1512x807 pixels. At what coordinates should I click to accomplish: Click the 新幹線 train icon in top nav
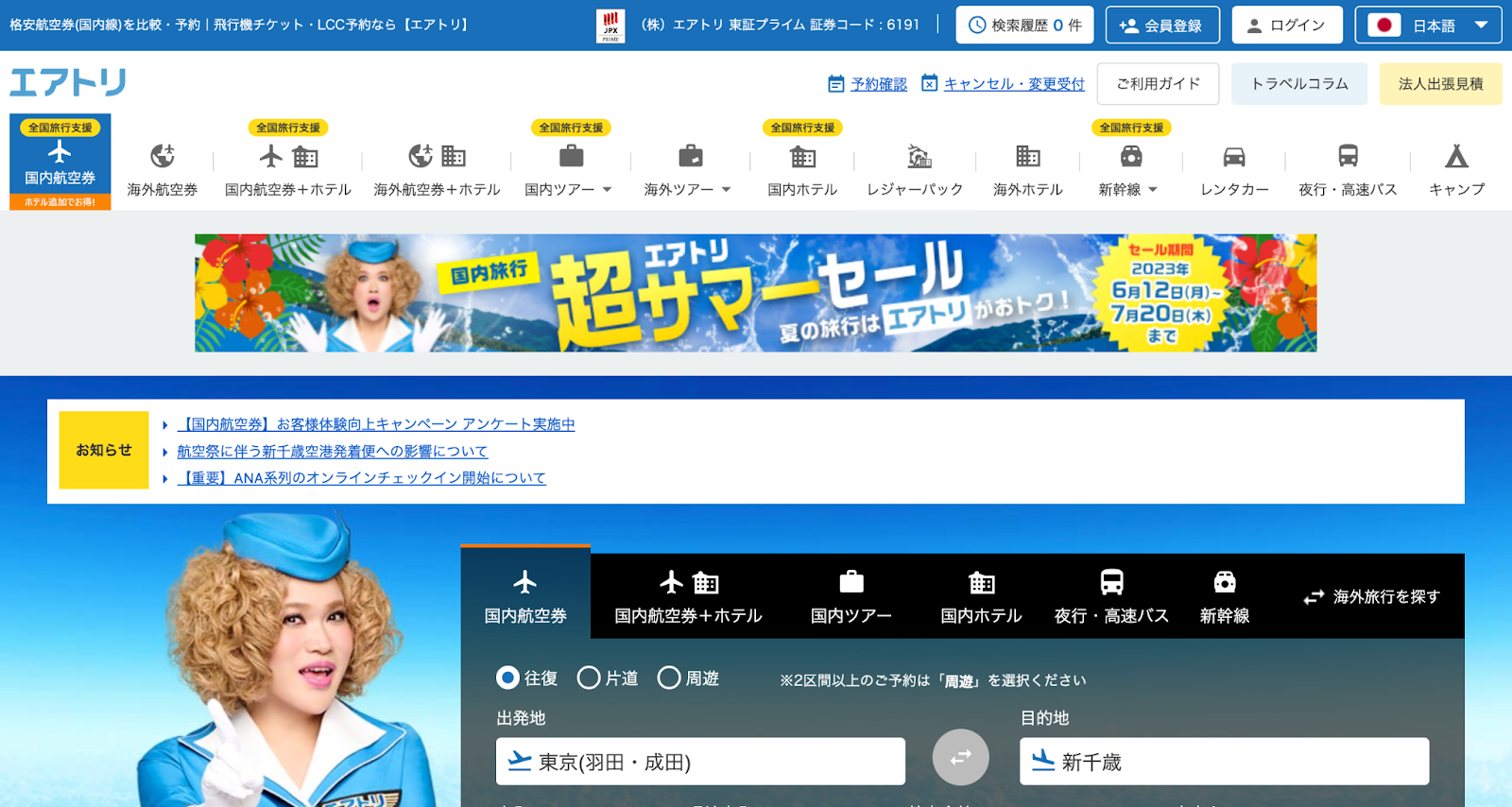[1131, 156]
